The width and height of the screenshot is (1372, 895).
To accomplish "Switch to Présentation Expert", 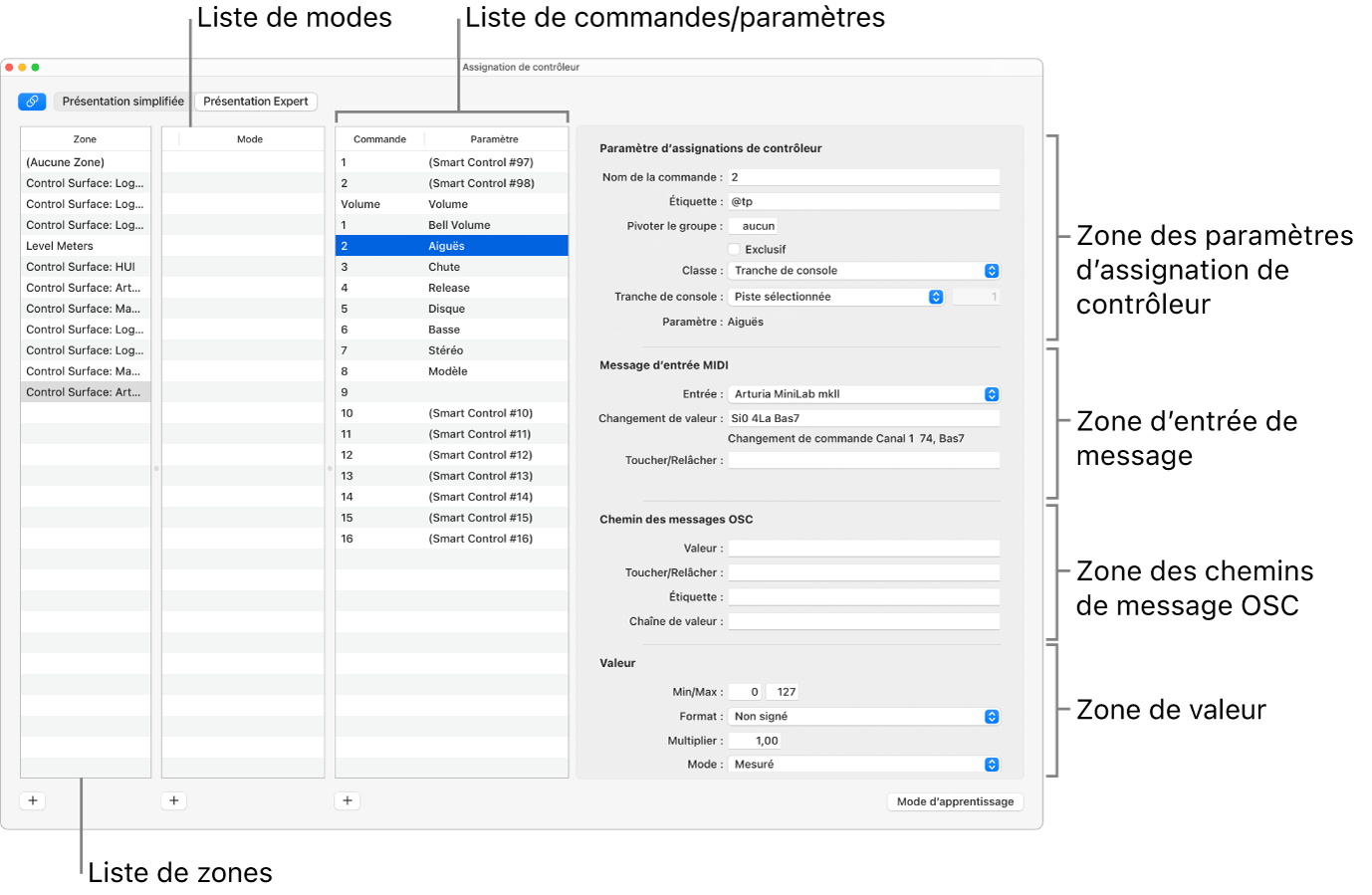I will point(255,101).
